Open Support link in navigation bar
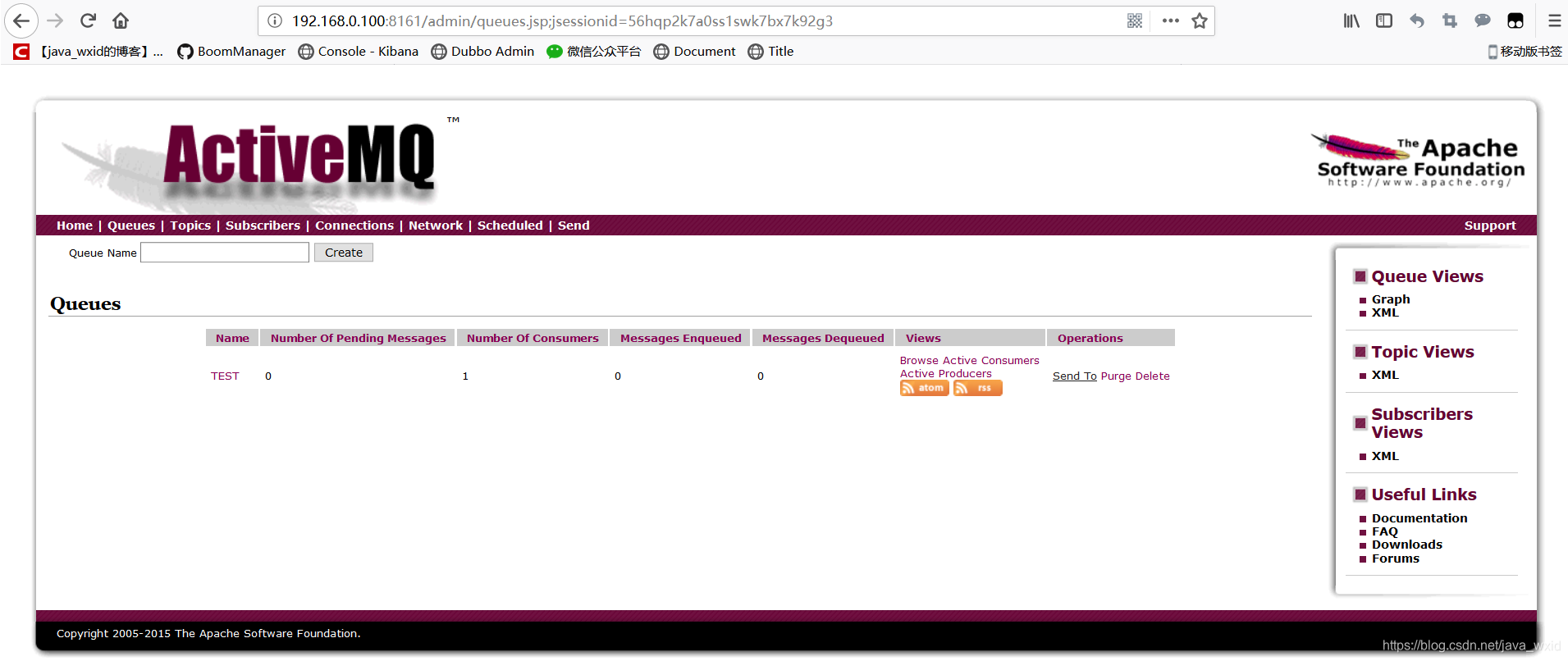The image size is (1568, 661). click(1490, 226)
